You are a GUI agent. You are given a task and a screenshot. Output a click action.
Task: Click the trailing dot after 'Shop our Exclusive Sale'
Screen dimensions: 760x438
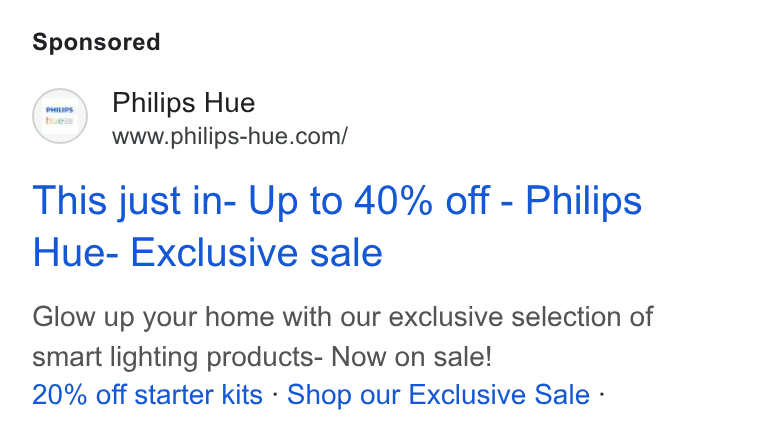pyautogui.click(x=602, y=394)
